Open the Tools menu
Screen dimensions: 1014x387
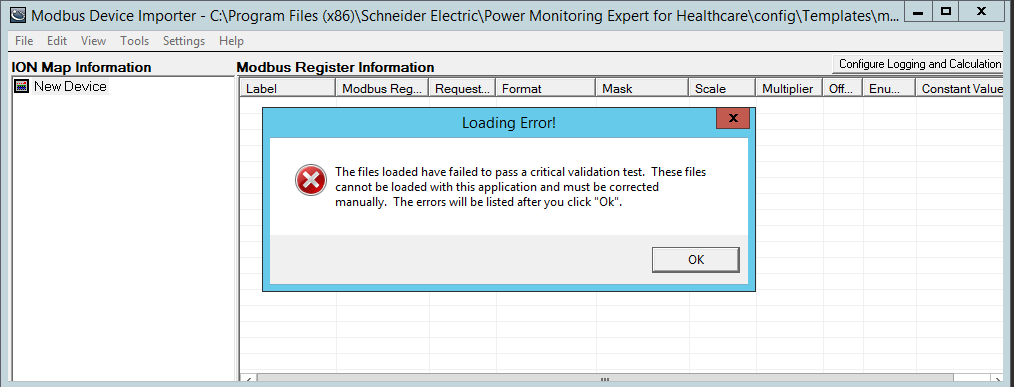pos(135,41)
